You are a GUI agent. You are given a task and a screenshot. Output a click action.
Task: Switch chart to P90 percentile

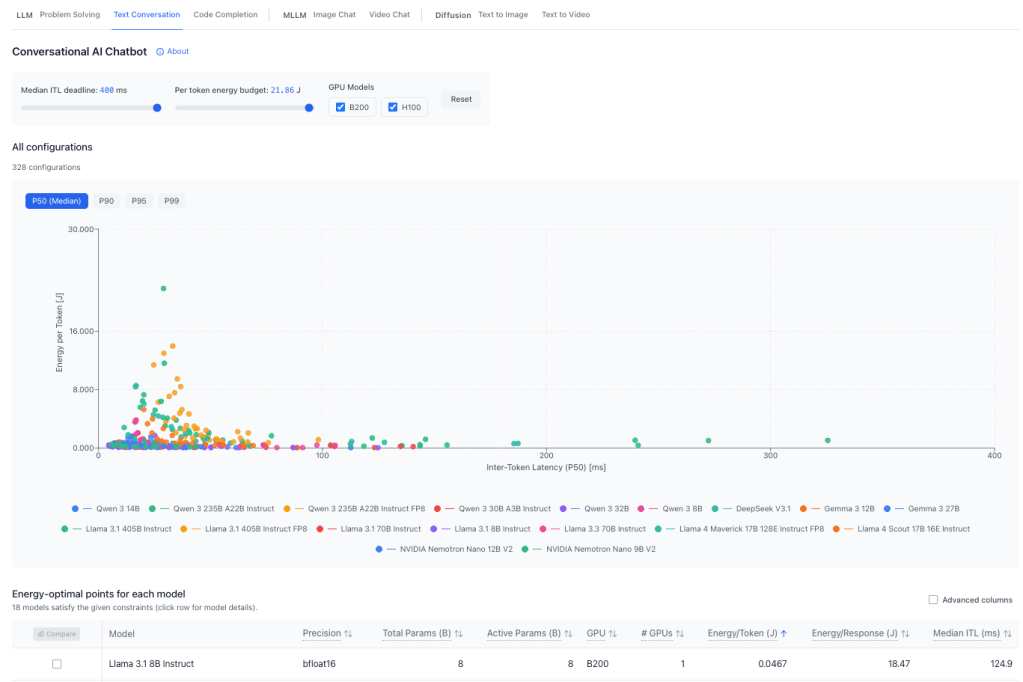coord(106,201)
